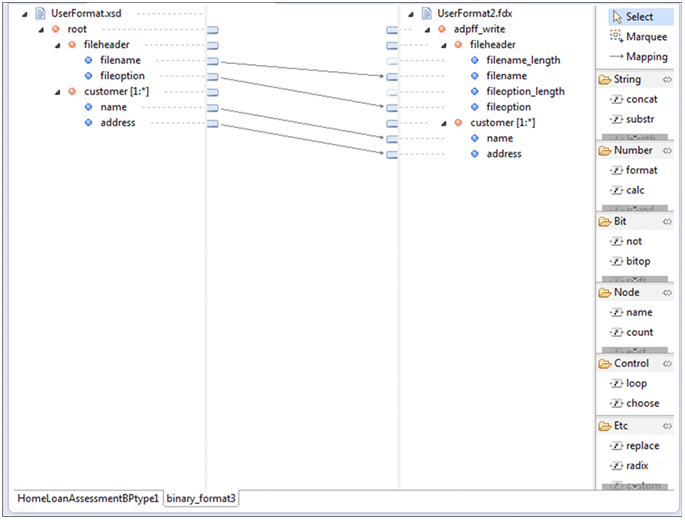Pin the Number drawer open
The image size is (685, 520).
pos(667,151)
